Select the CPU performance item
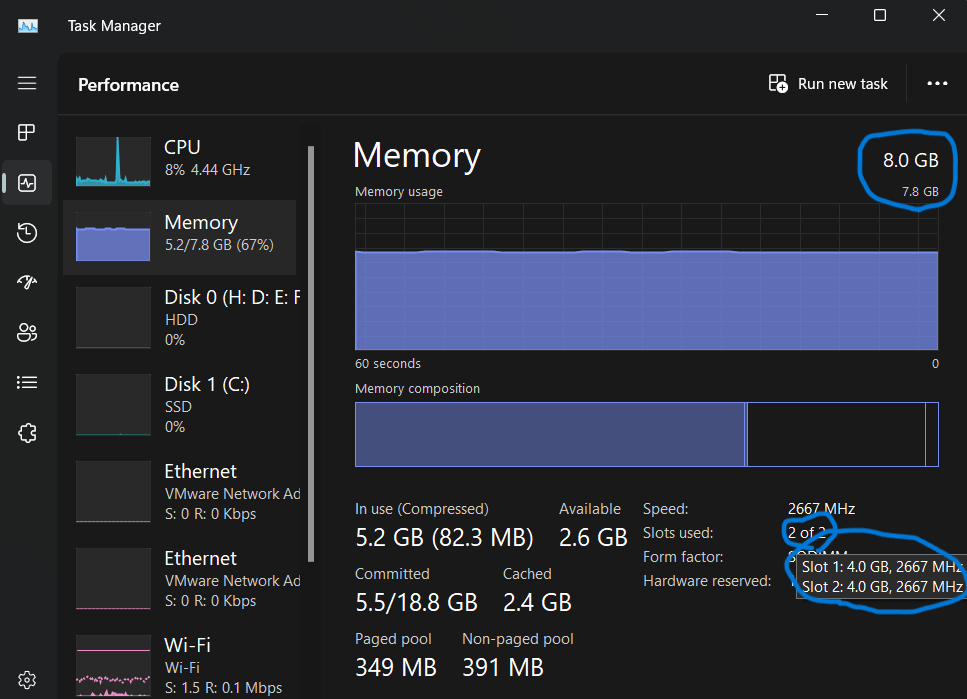This screenshot has width=967, height=699. click(186, 159)
